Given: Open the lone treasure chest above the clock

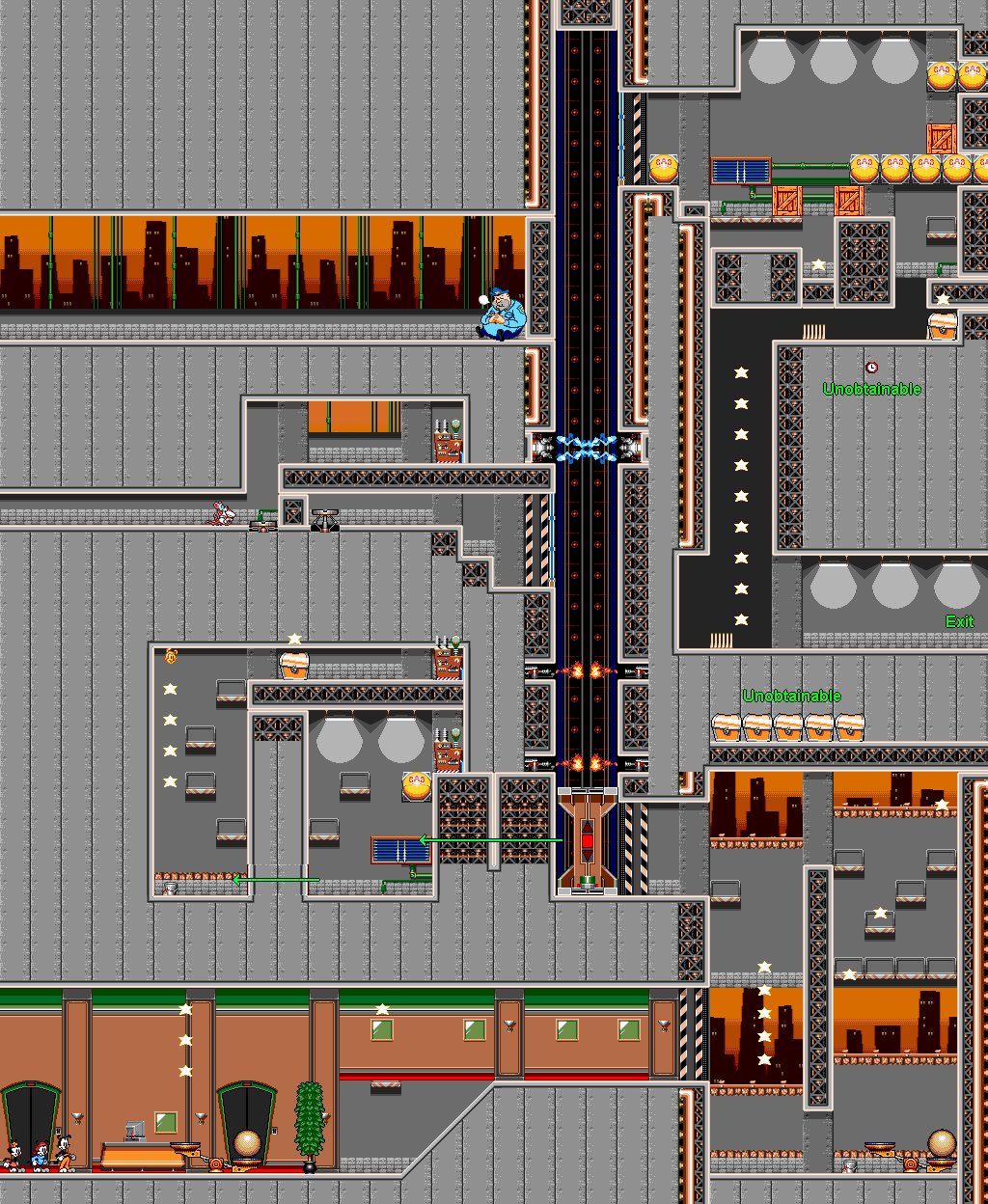Looking at the screenshot, I should (x=942, y=325).
